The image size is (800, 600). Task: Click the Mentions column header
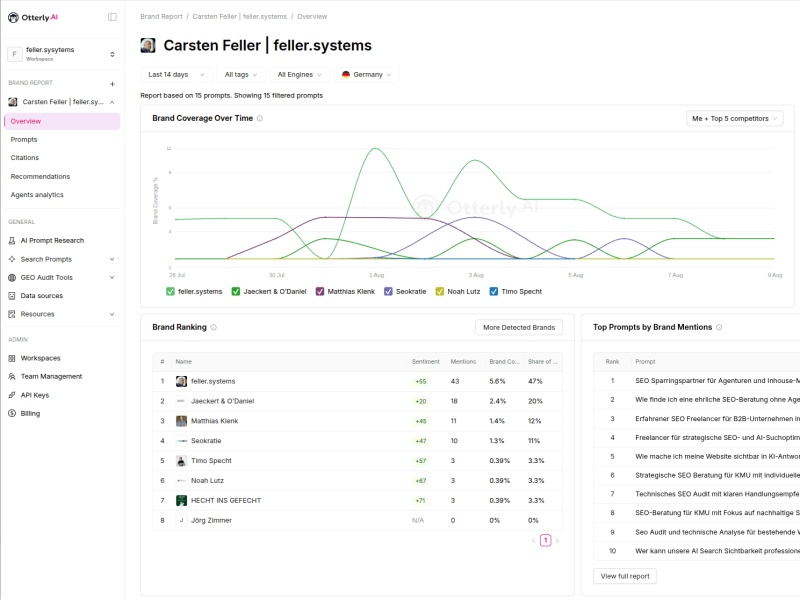point(463,362)
